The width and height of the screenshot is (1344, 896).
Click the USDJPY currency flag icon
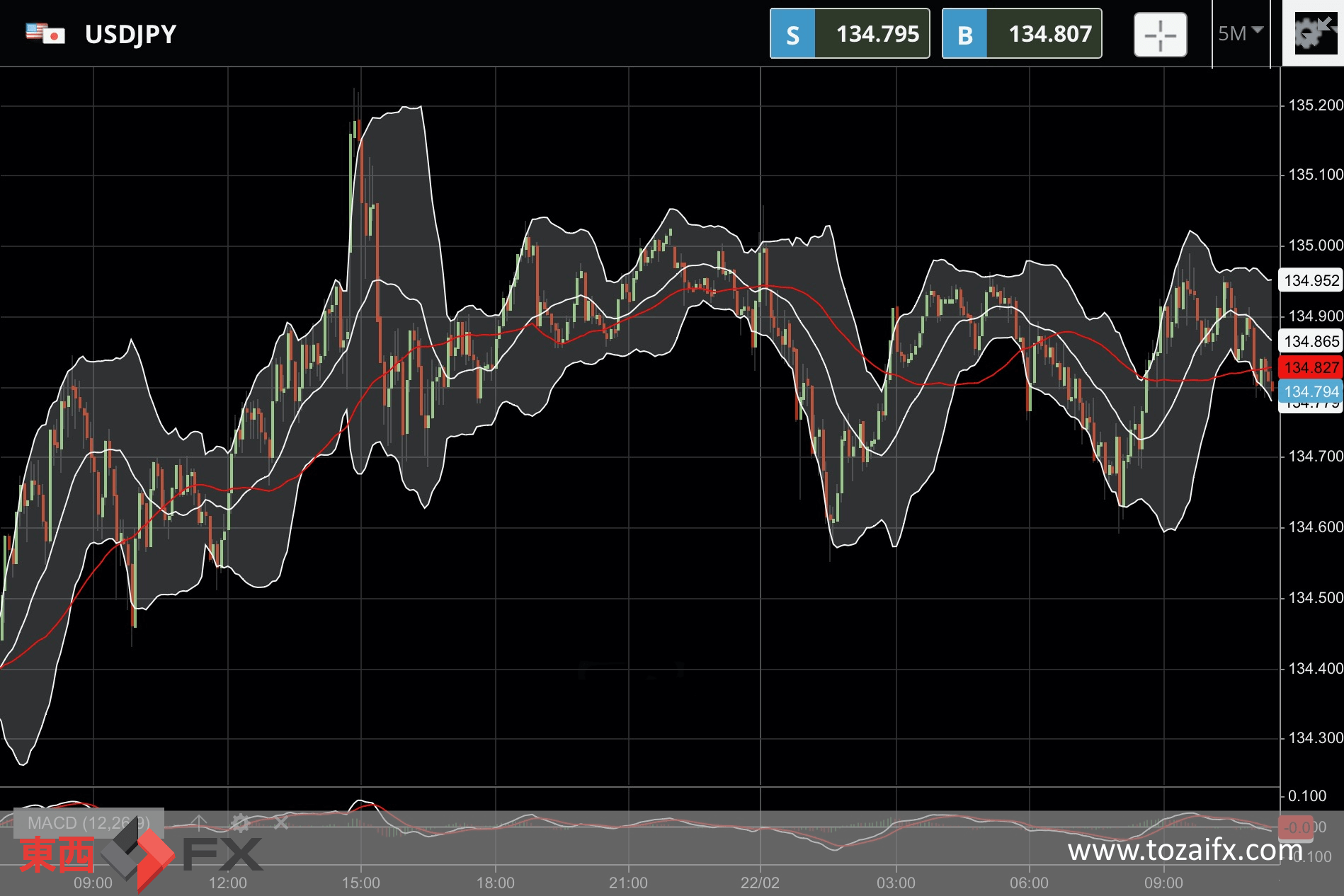45,33
